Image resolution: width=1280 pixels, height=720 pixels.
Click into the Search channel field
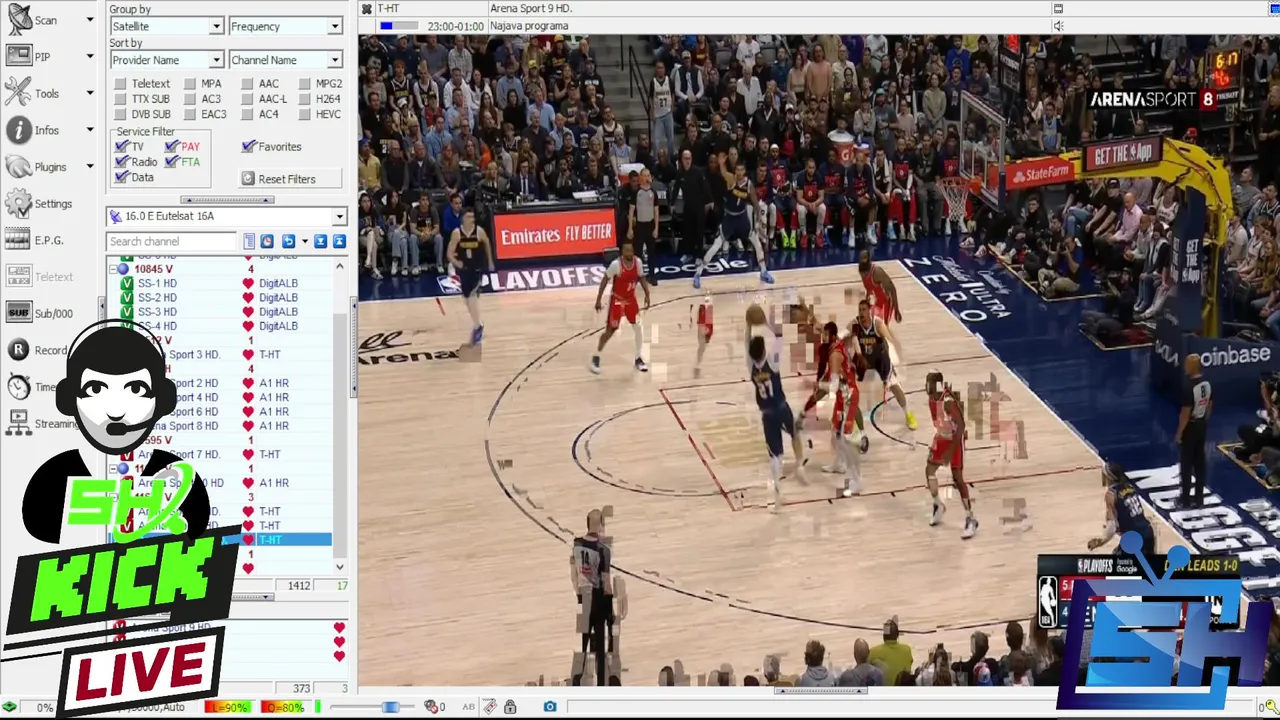[x=173, y=241]
